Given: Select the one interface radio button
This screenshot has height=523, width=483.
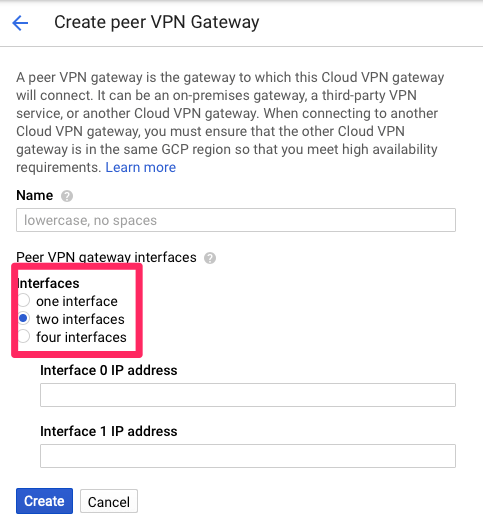Looking at the screenshot, I should pyautogui.click(x=24, y=300).
